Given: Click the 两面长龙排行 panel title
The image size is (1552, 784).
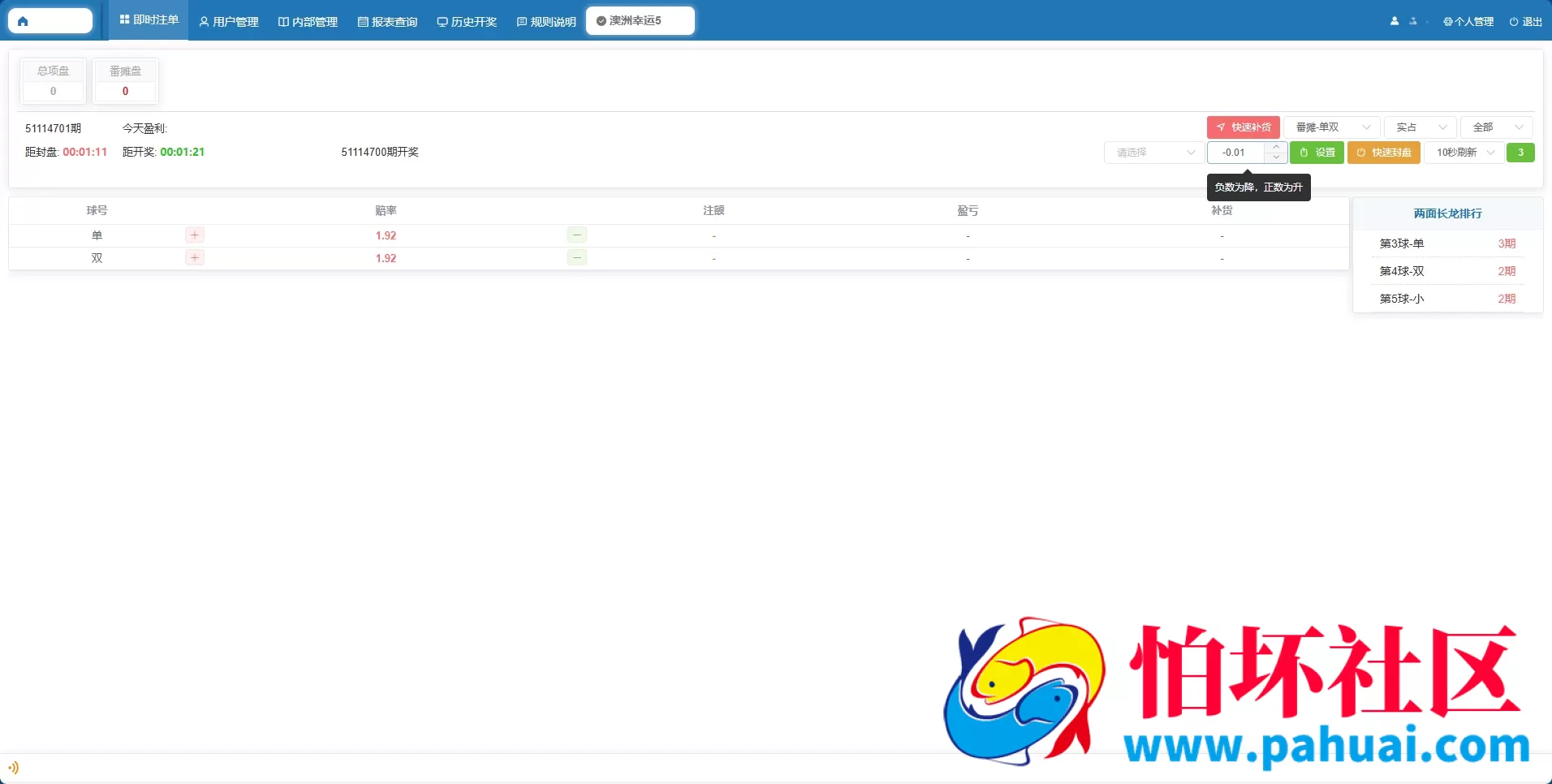Looking at the screenshot, I should (x=1447, y=214).
